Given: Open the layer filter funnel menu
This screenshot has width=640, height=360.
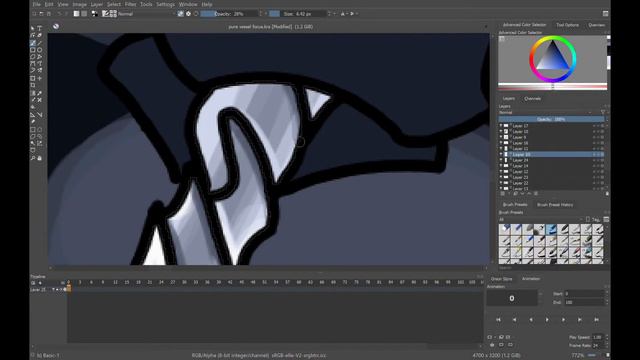Looking at the screenshot, I should click(x=603, y=113).
